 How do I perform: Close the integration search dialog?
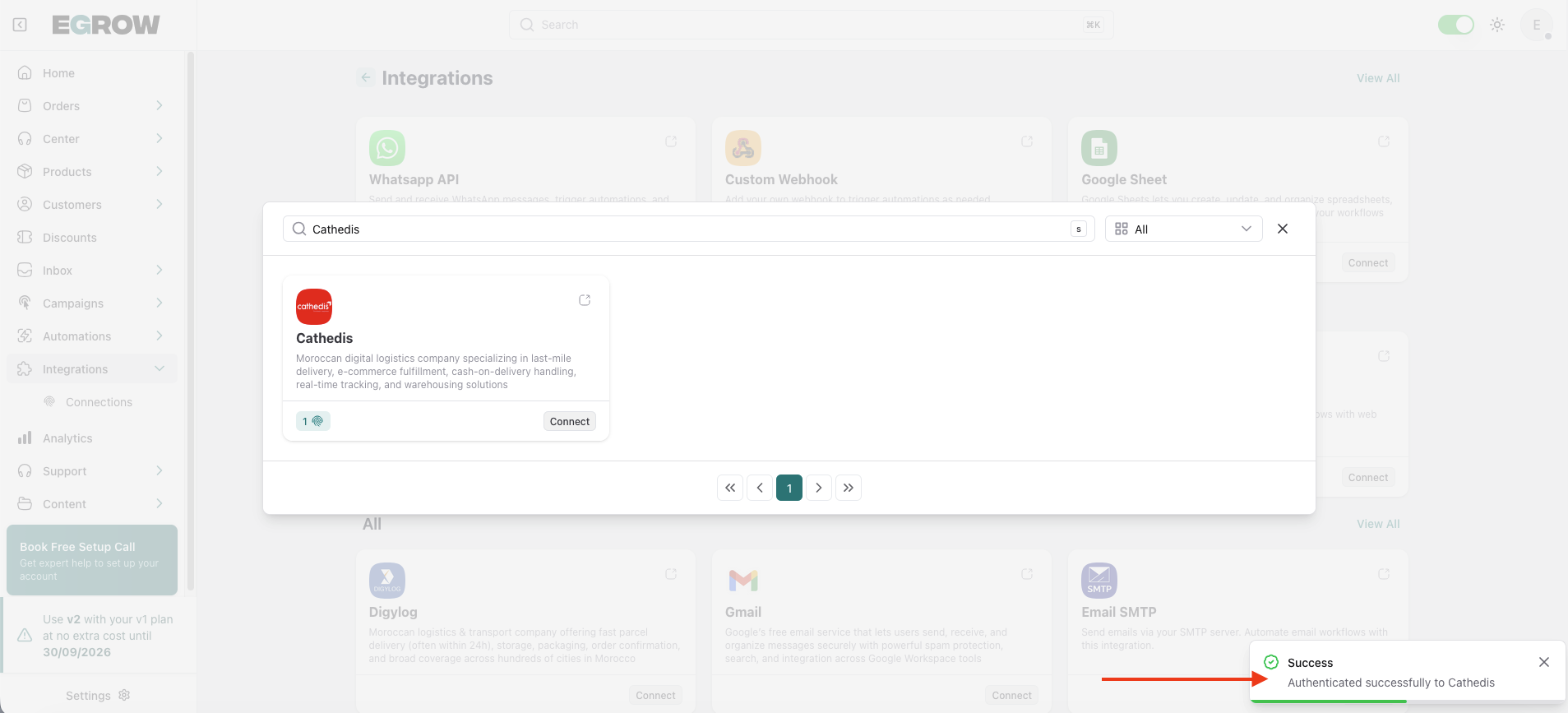click(1283, 229)
